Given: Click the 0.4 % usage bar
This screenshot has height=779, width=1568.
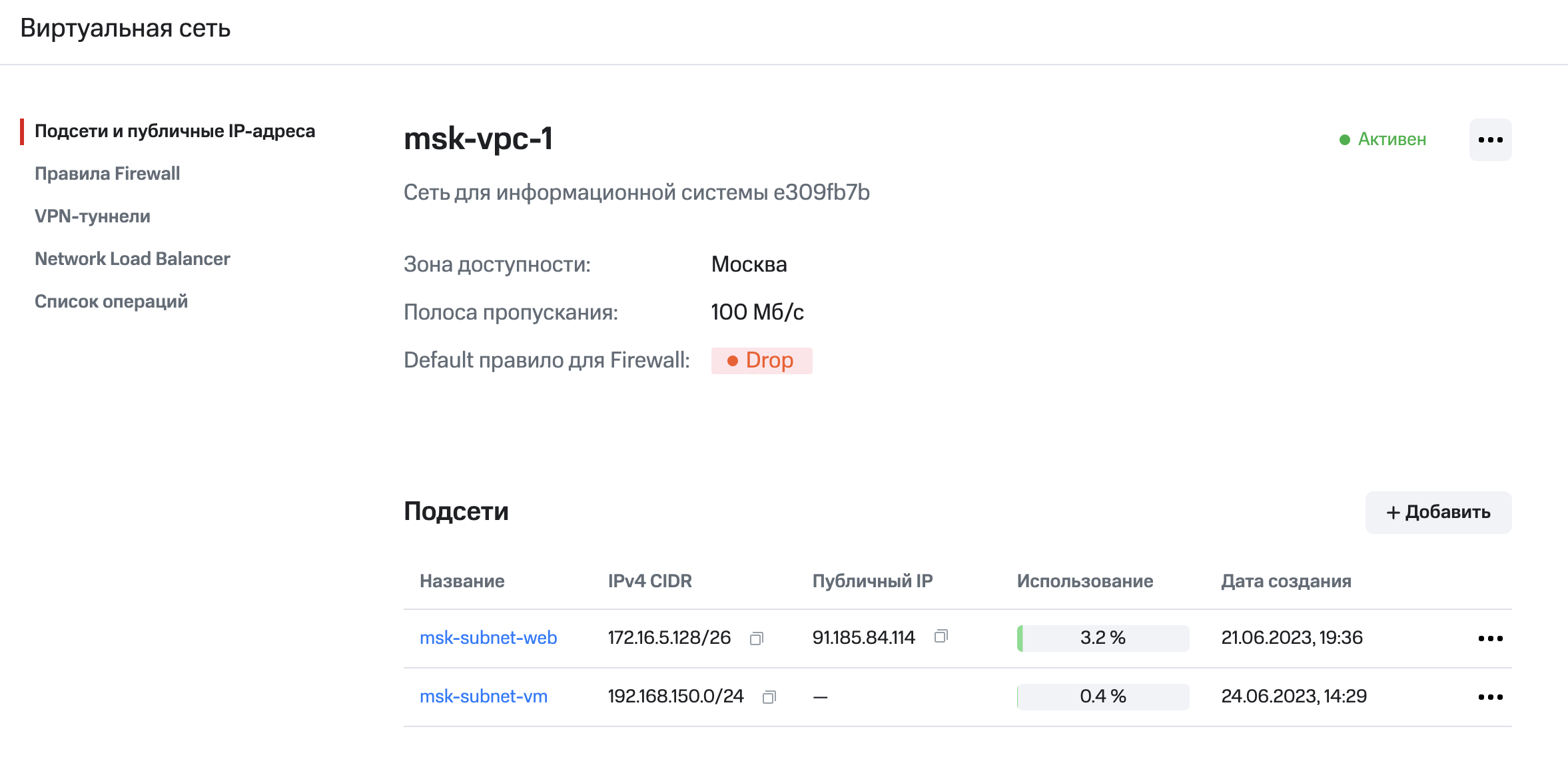Looking at the screenshot, I should click(1102, 696).
